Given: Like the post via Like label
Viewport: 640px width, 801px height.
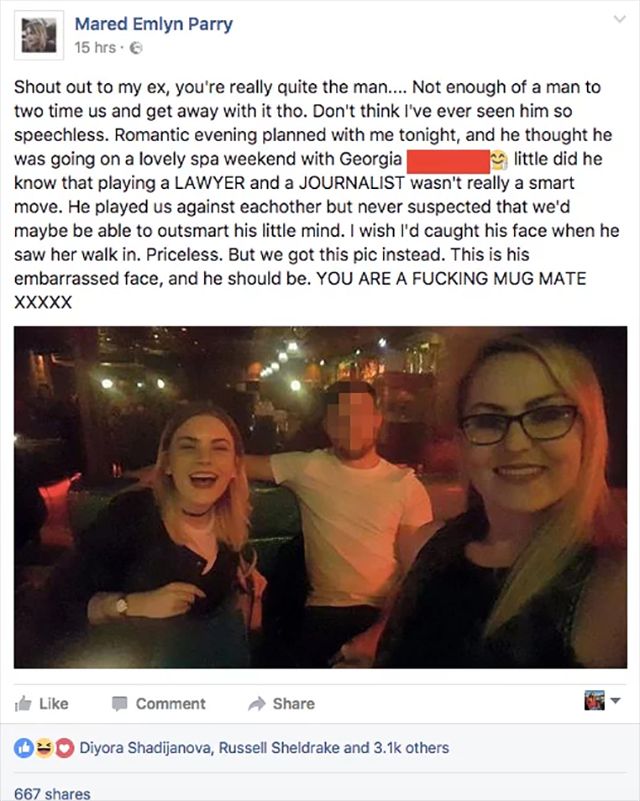Looking at the screenshot, I should pos(54,703).
